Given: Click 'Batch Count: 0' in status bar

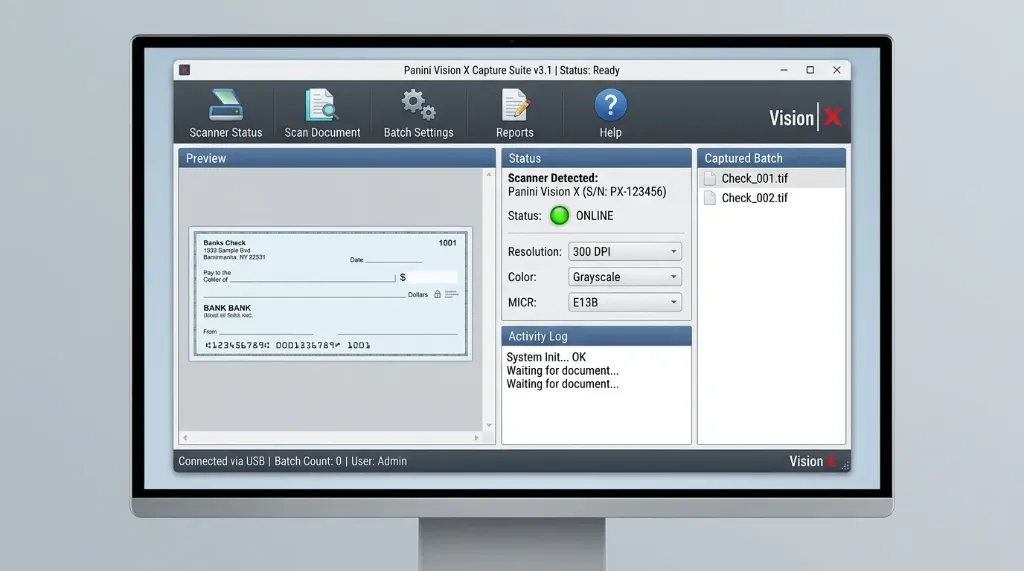Looking at the screenshot, I should coord(308,461).
